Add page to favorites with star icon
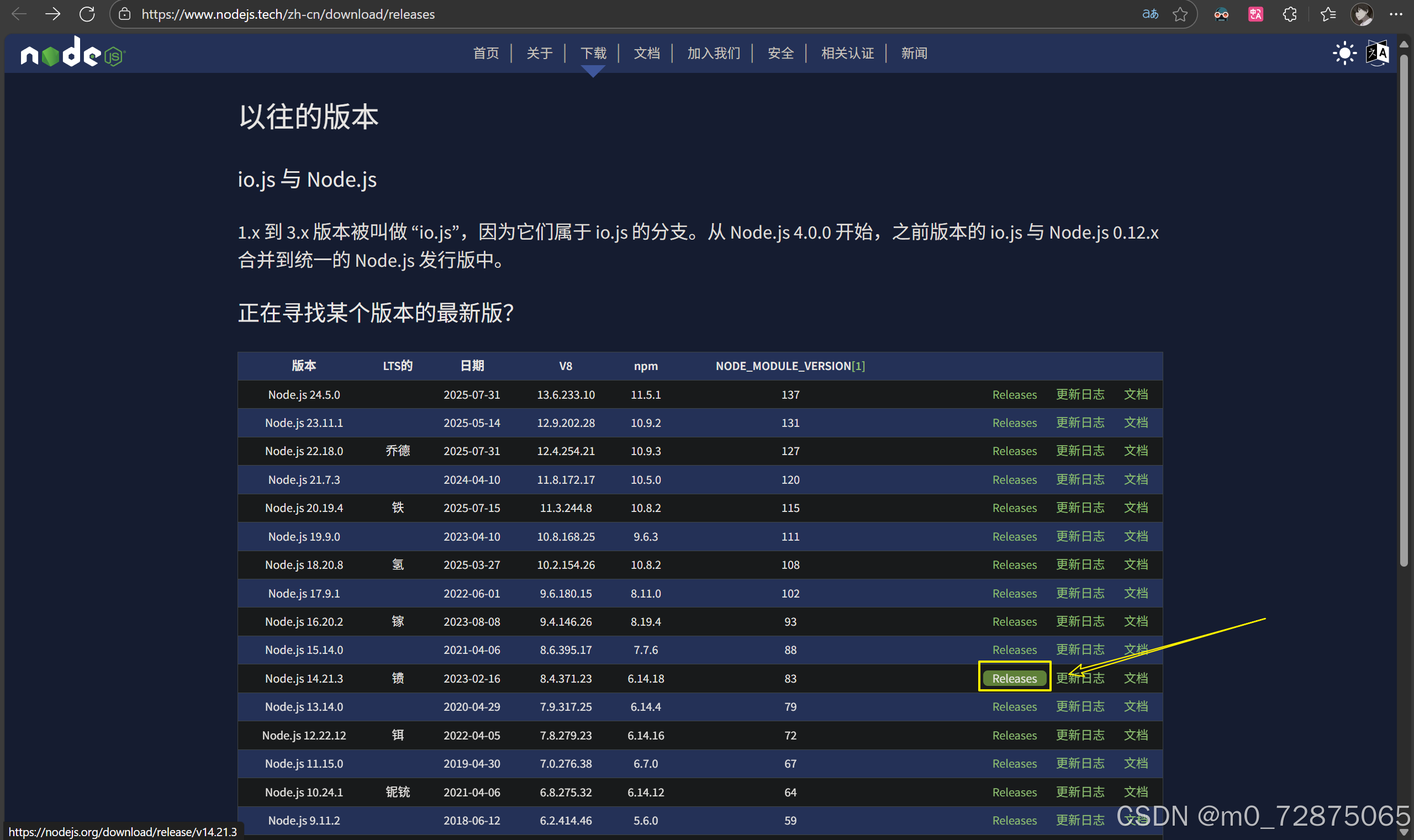Screen dimensions: 1414x840 (1180, 14)
